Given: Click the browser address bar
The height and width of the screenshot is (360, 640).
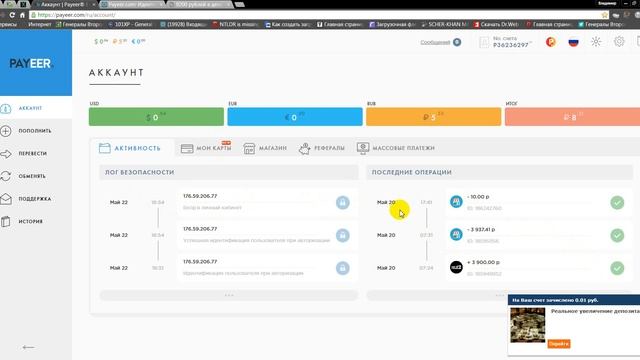Looking at the screenshot, I should (x=318, y=15).
